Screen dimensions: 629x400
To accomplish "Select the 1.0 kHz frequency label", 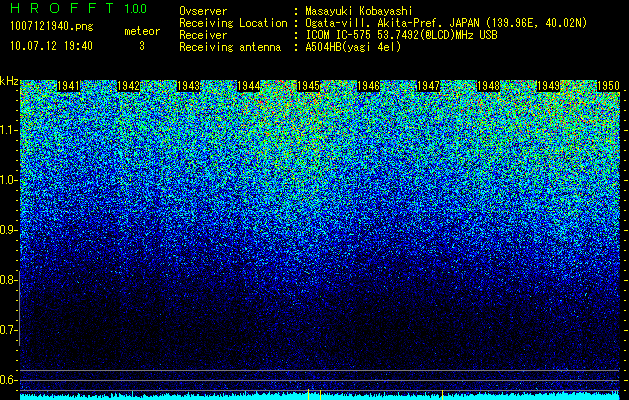I will point(8,180).
